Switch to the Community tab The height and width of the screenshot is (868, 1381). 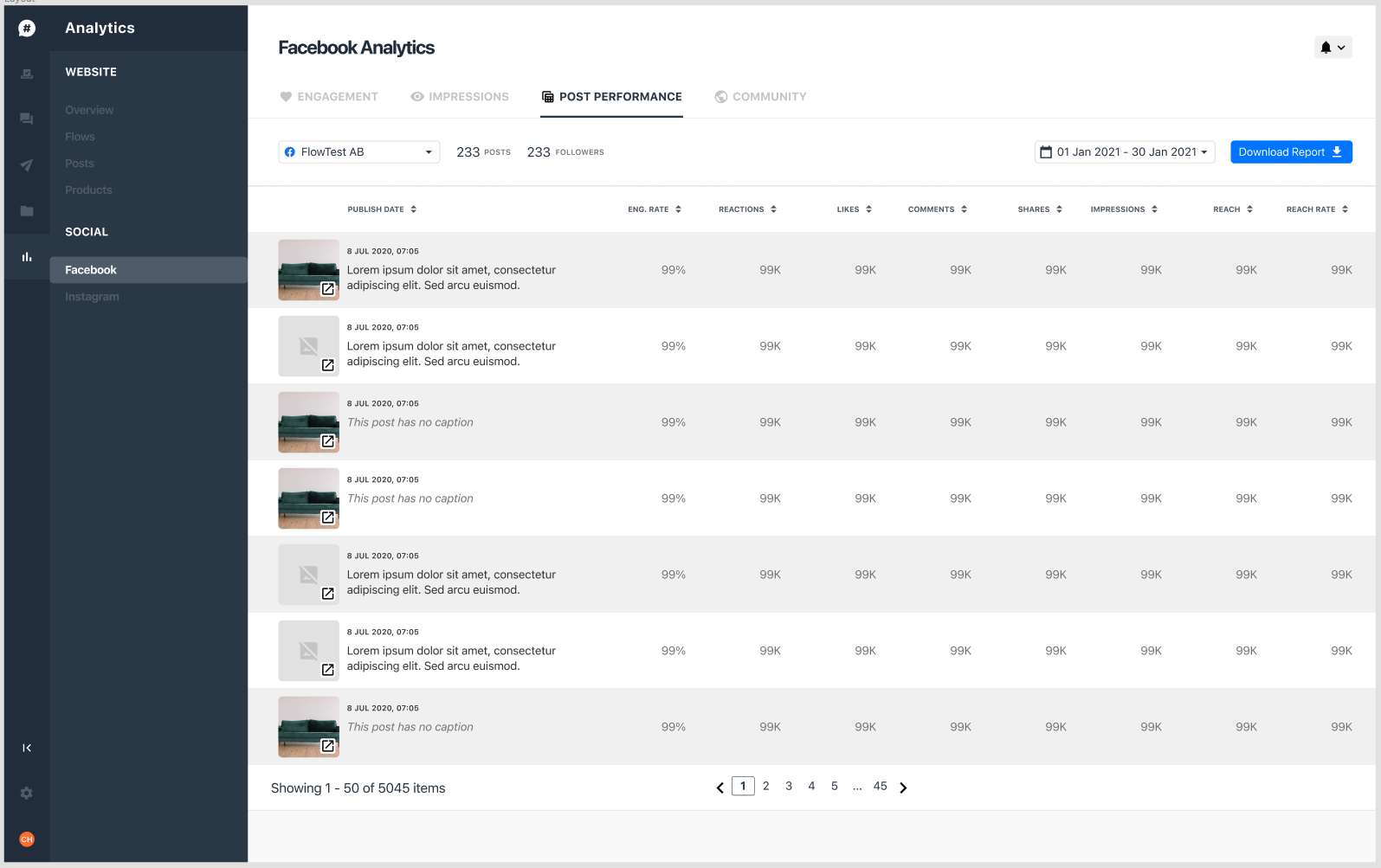[x=760, y=97]
